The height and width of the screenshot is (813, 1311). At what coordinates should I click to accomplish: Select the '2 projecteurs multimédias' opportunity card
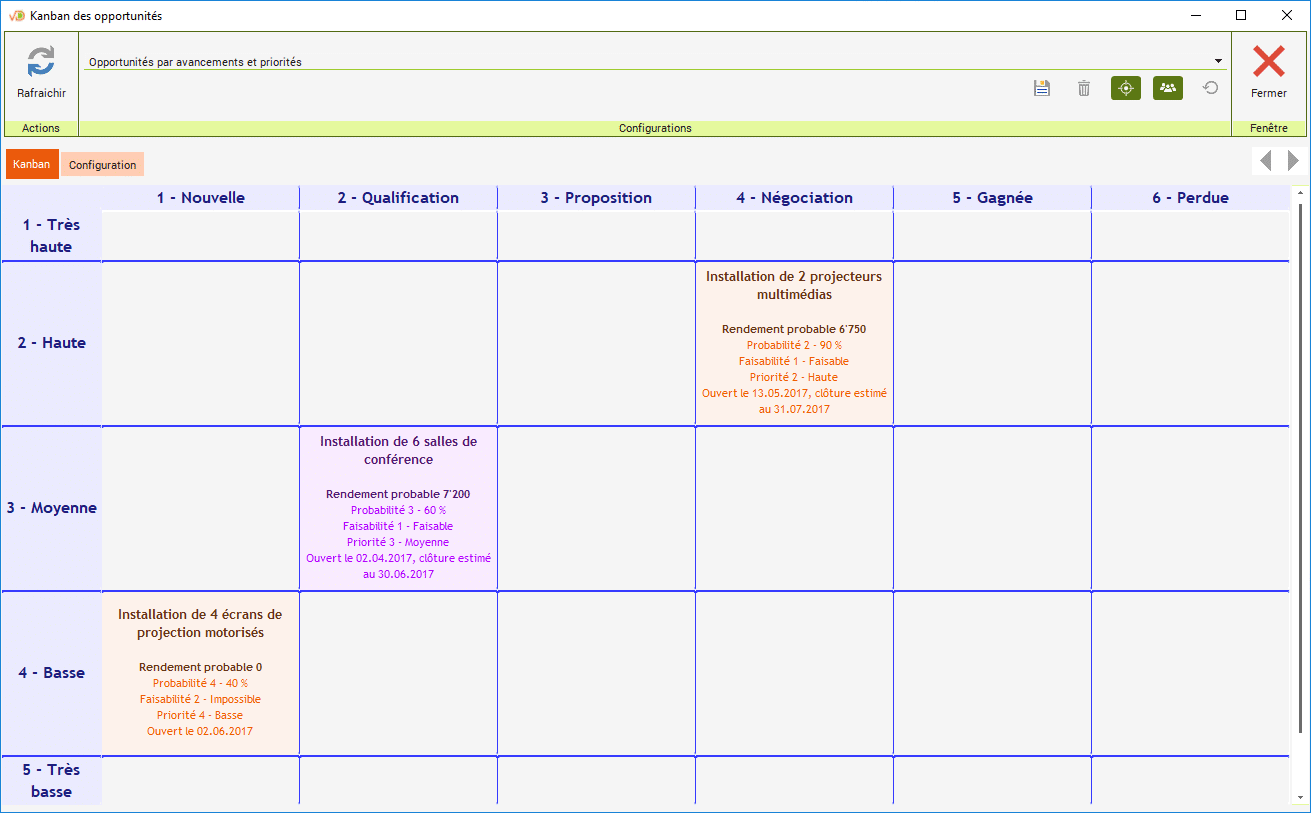(794, 342)
